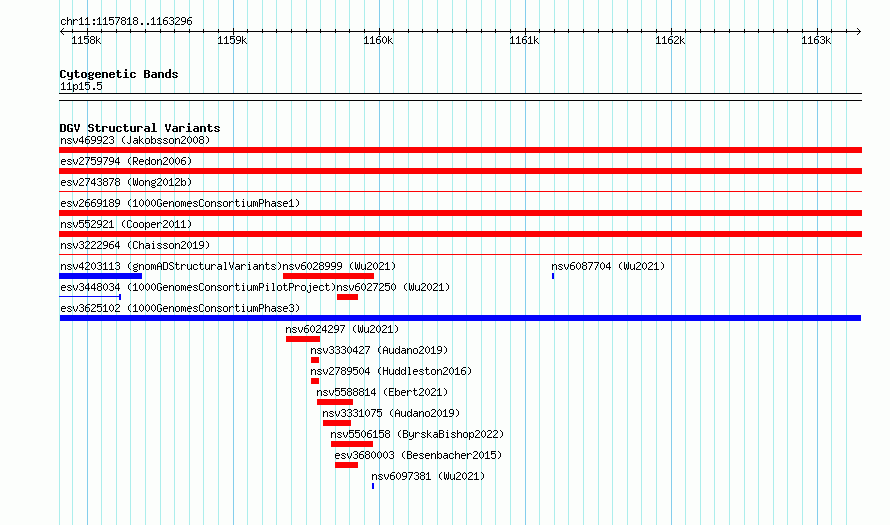Open esv2669189 (1000GenomesConsortiumPhase1) label
890x525 pixels.
(180, 203)
